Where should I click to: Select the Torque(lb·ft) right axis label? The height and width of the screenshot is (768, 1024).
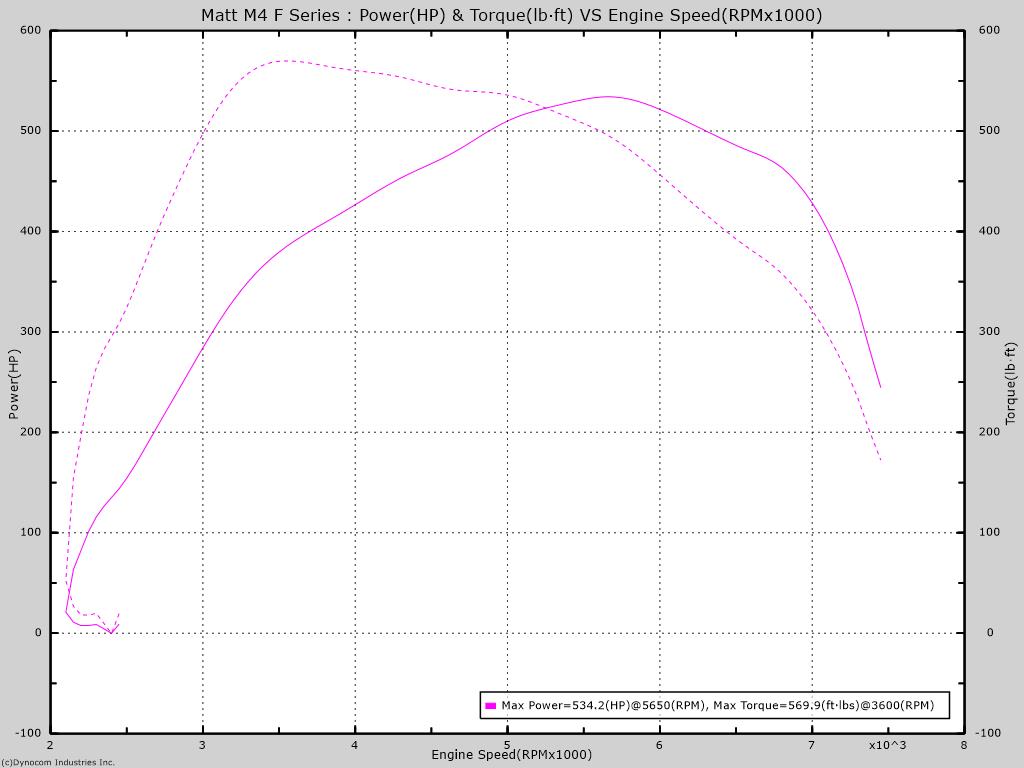[x=1010, y=384]
